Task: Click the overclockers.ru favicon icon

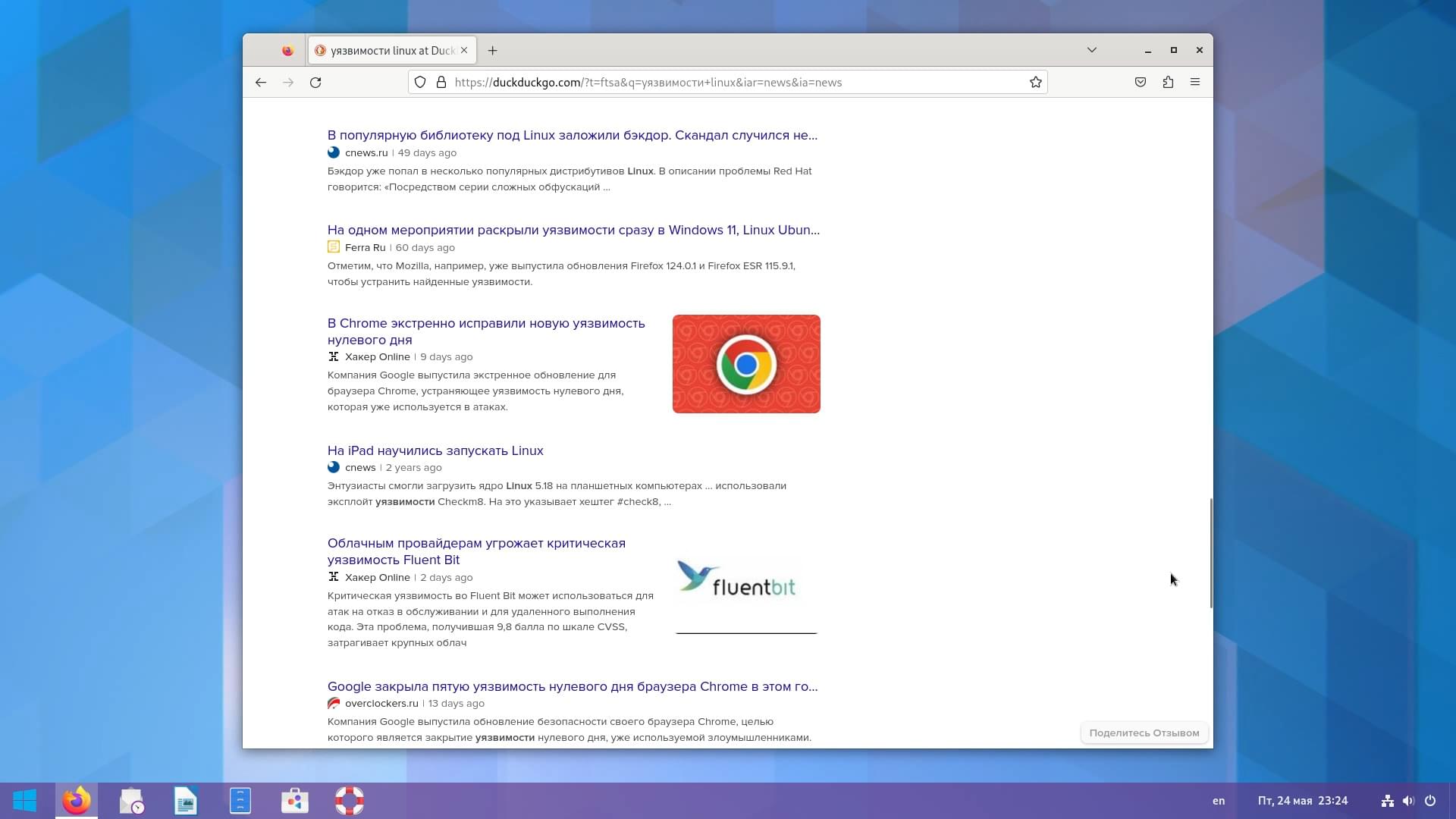Action: click(x=334, y=704)
